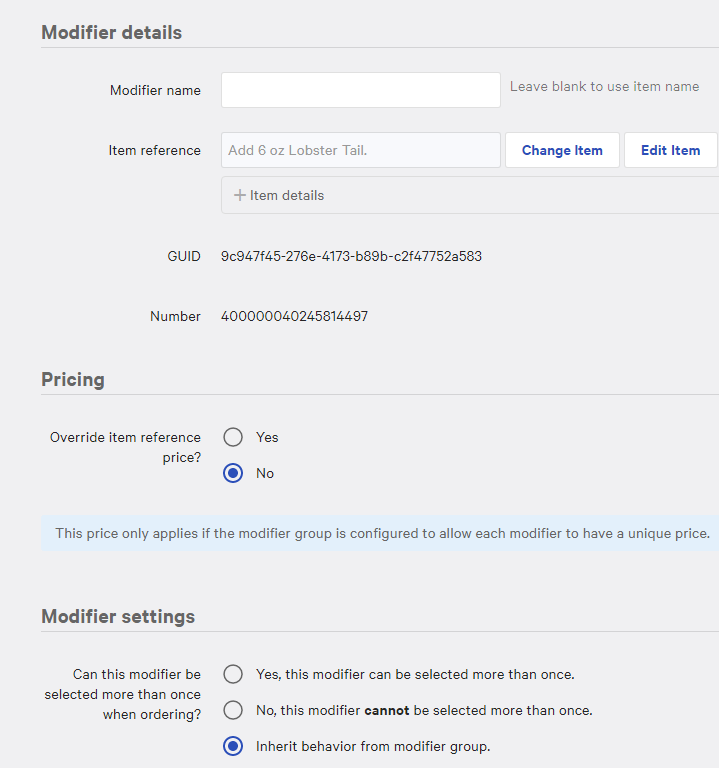719x768 pixels.
Task: Click the blue unique price info banner
Action: [381, 533]
